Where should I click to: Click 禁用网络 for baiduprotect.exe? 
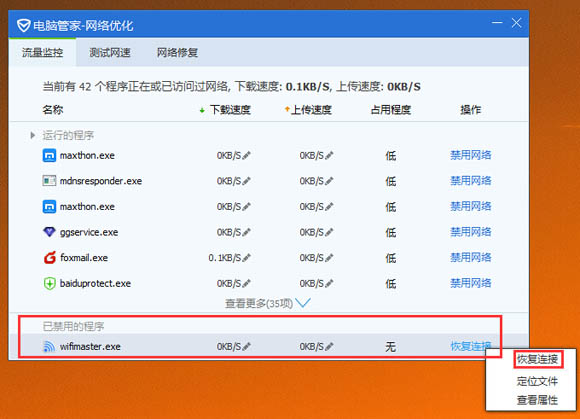(x=471, y=283)
